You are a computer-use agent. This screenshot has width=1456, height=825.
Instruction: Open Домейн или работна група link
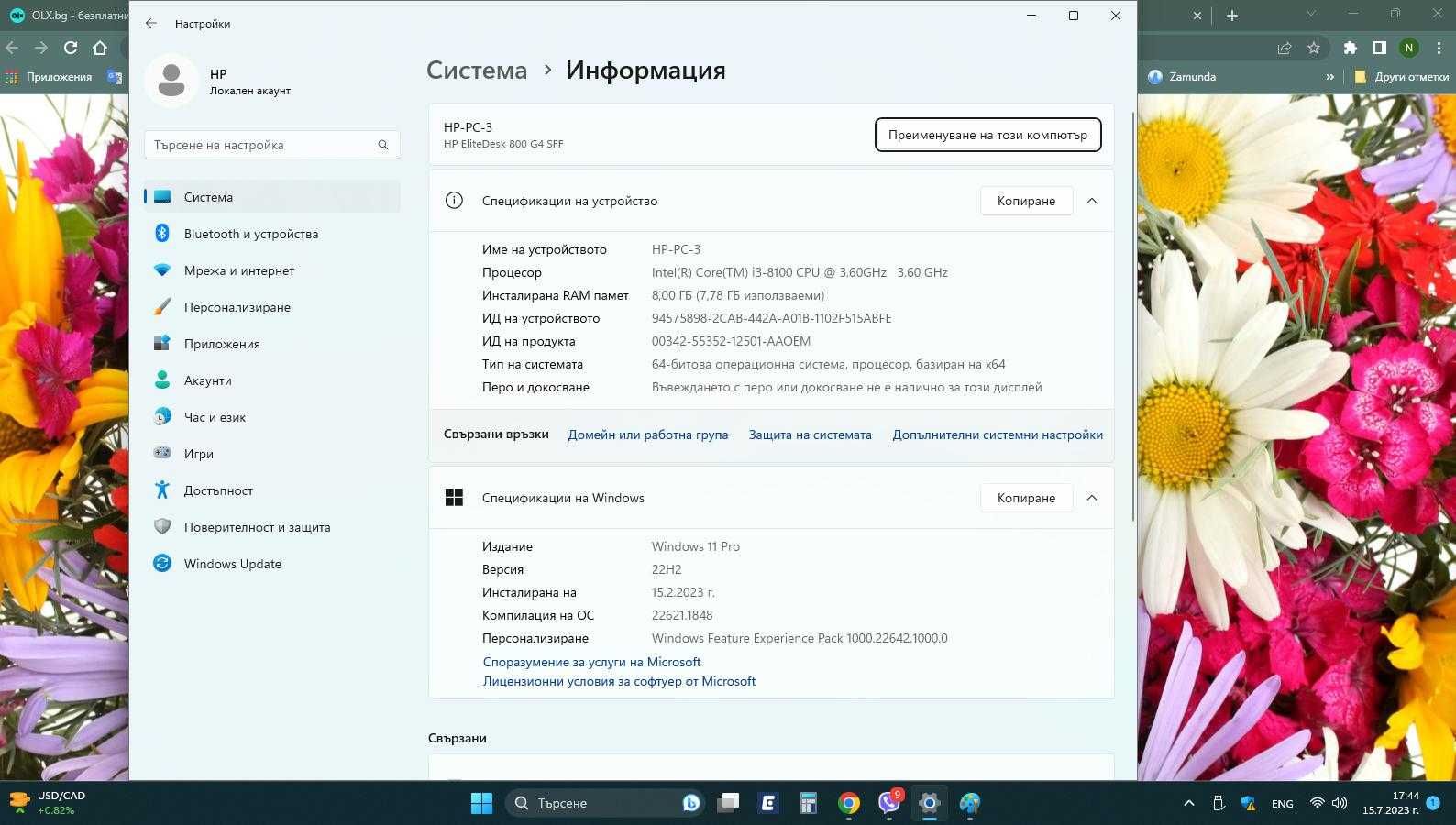647,434
